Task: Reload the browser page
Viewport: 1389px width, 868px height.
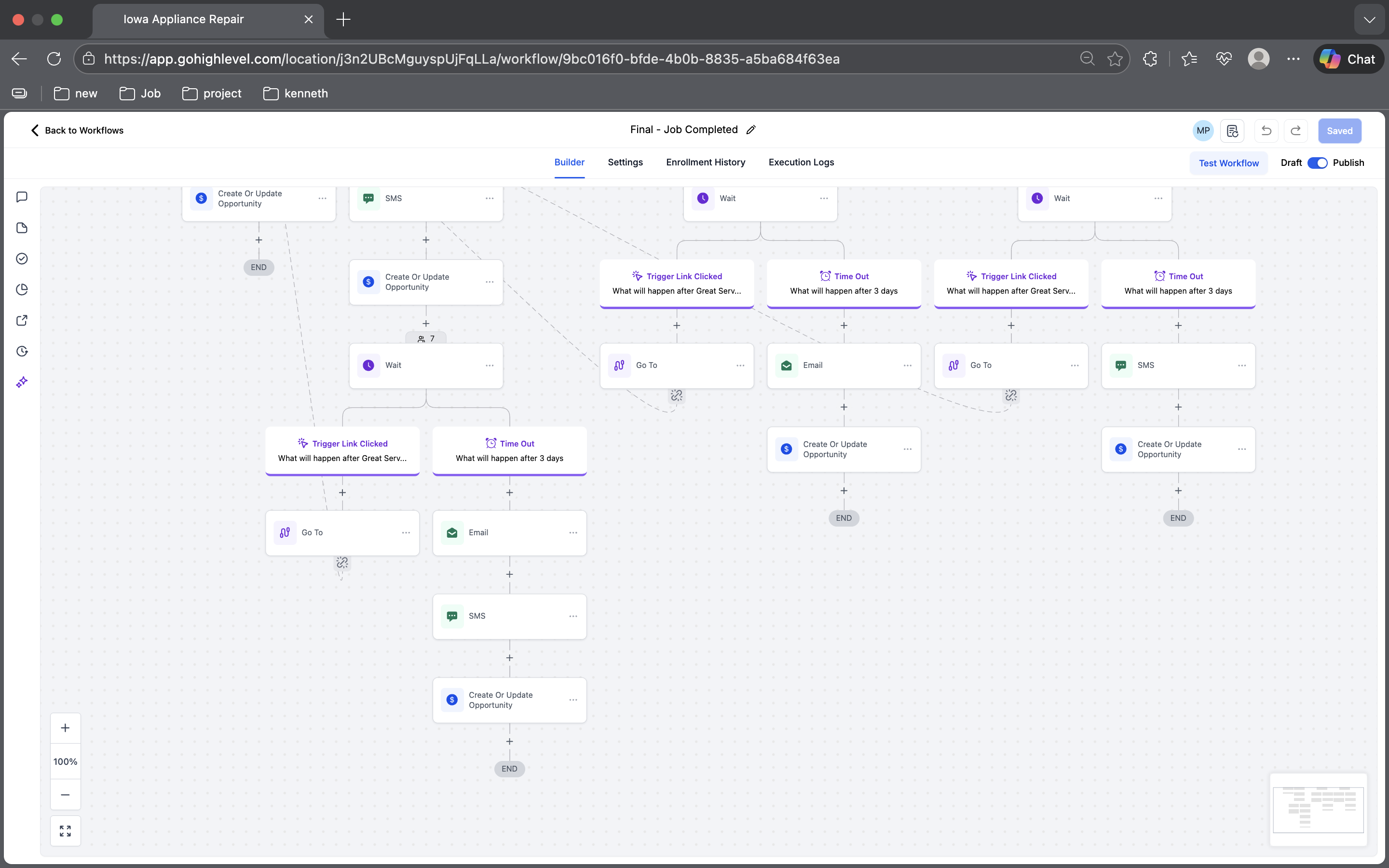Action: (x=54, y=58)
